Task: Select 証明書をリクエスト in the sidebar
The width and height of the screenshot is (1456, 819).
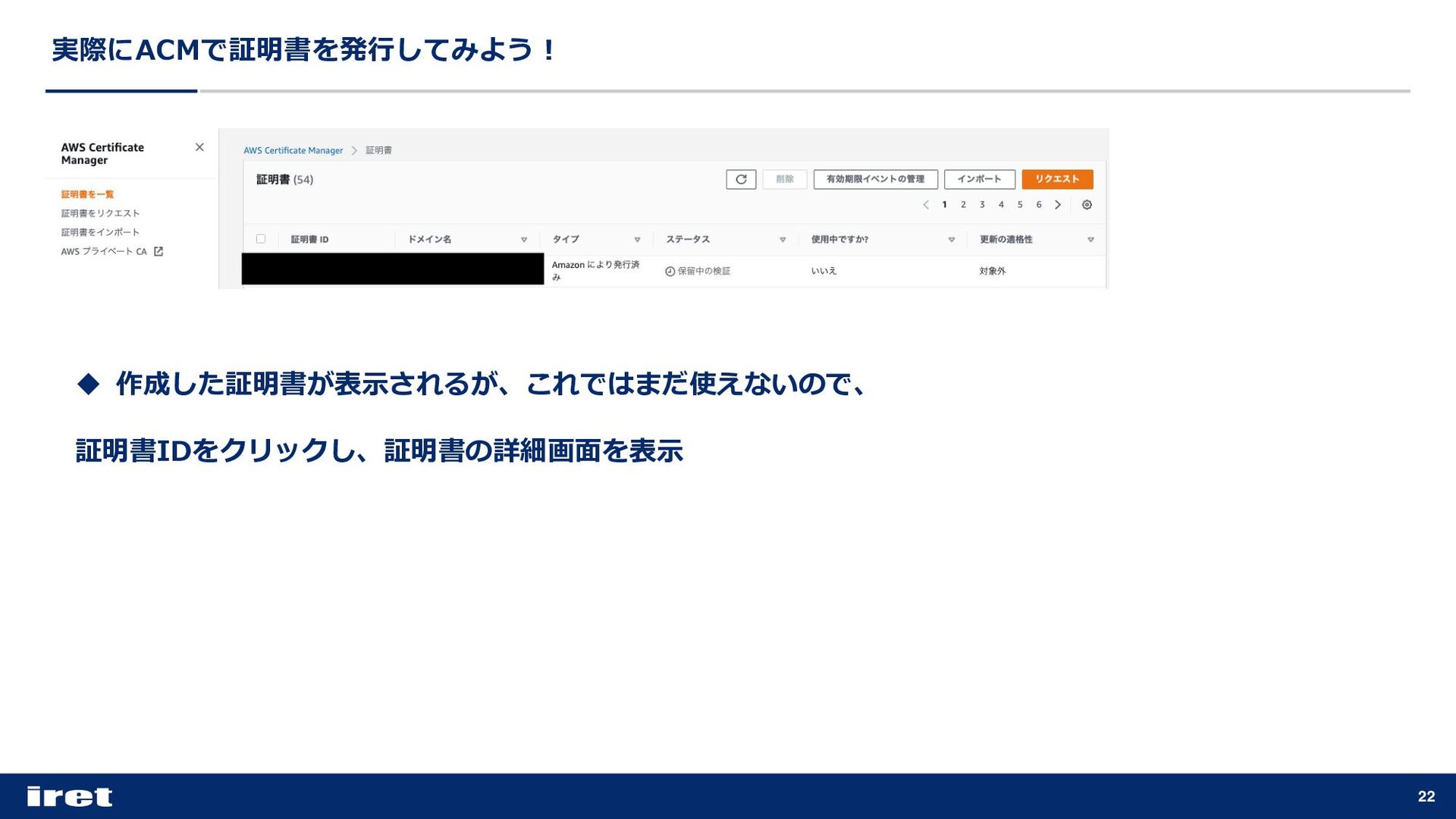Action: [100, 214]
